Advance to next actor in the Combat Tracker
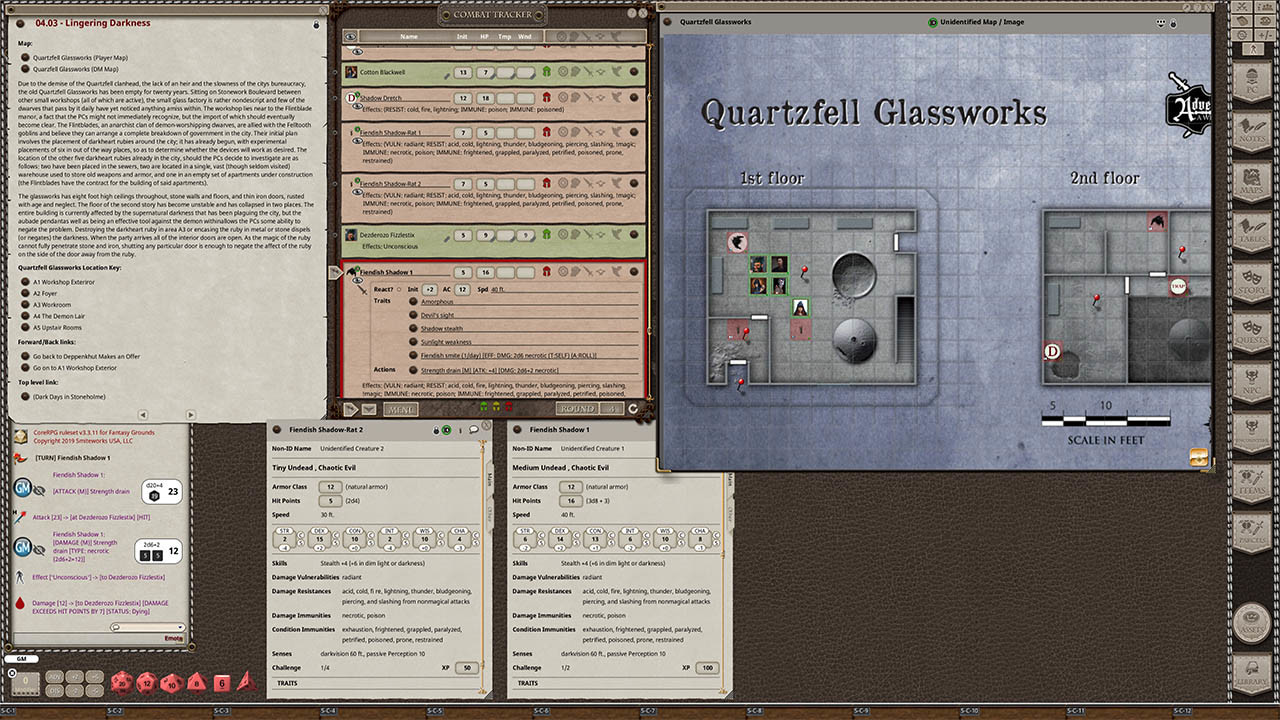Screen dimensions: 1280x720 pos(353,408)
